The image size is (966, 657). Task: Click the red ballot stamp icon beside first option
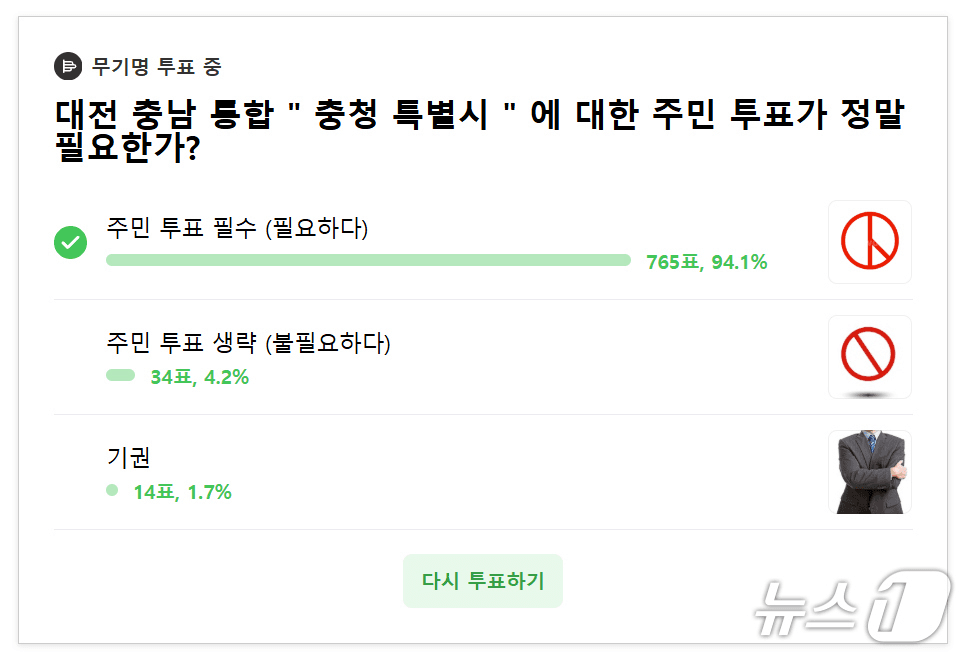869,242
